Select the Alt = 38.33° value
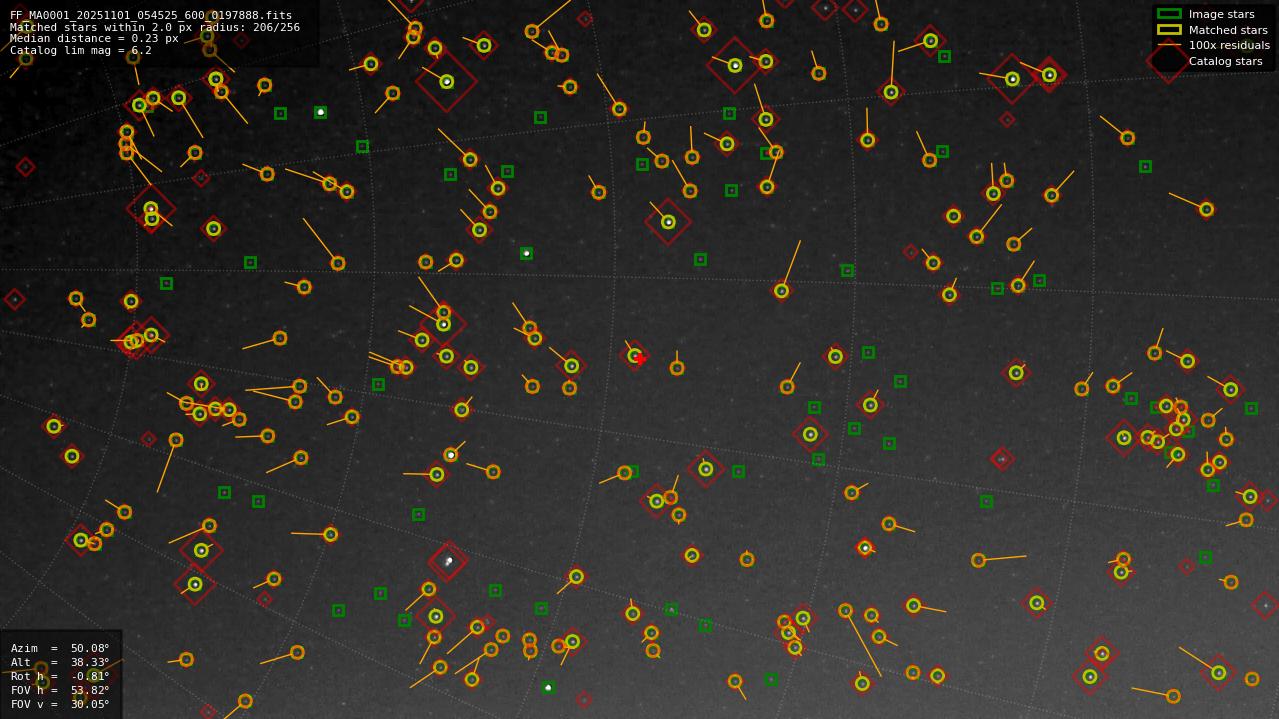Image resolution: width=1279 pixels, height=719 pixels. (x=60, y=662)
